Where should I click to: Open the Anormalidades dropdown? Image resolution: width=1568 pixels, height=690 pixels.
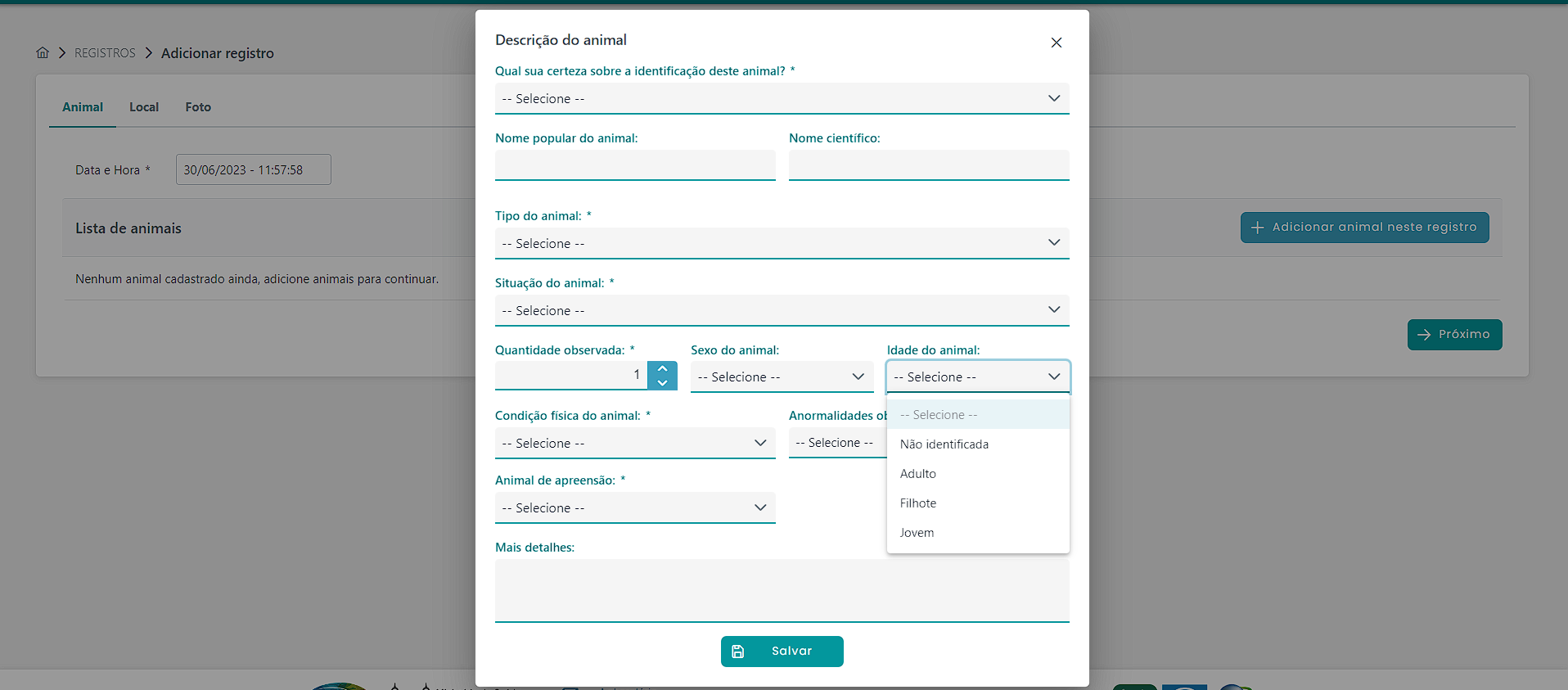click(x=838, y=443)
